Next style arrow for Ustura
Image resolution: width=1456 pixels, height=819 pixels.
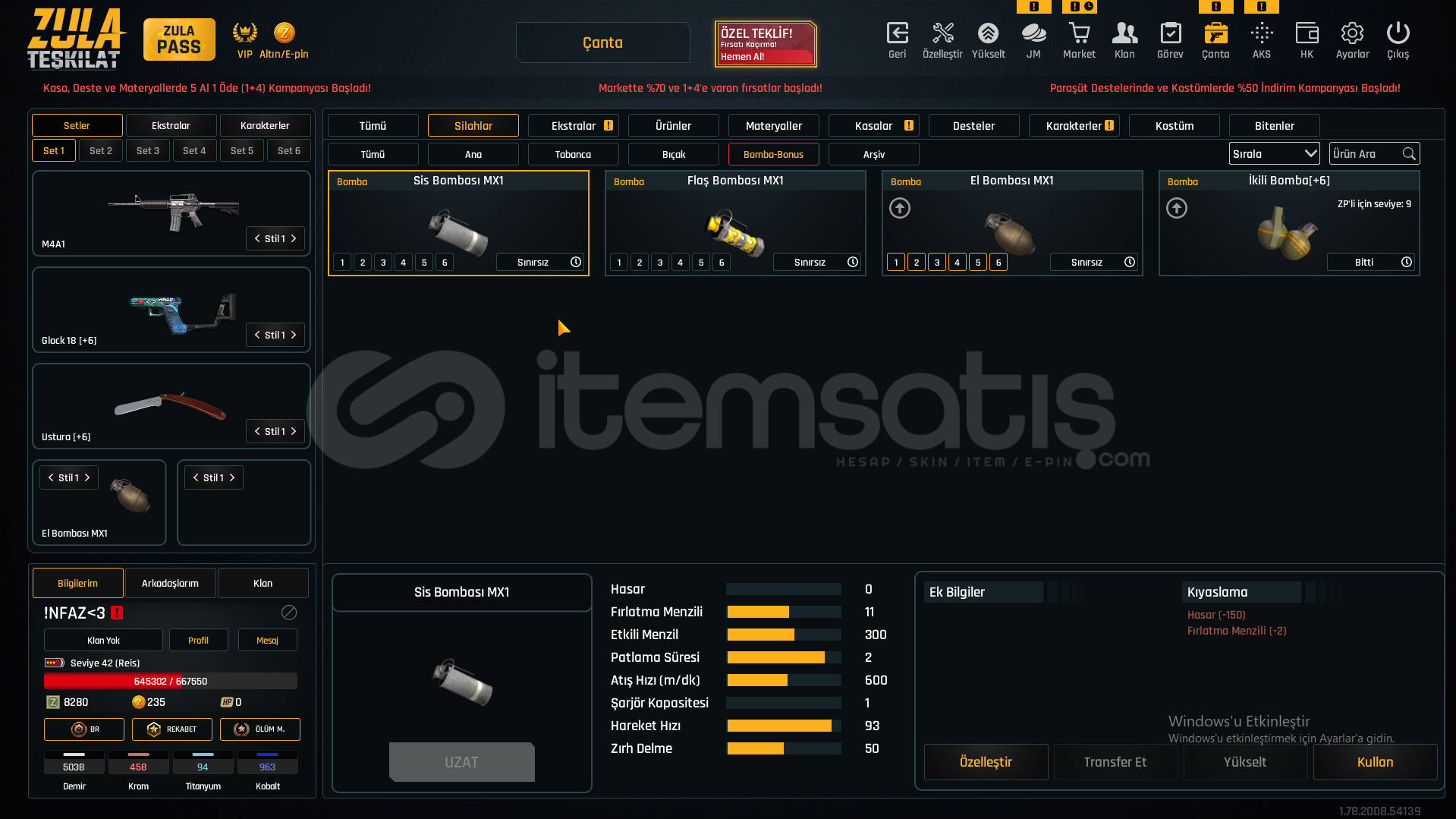click(x=294, y=431)
